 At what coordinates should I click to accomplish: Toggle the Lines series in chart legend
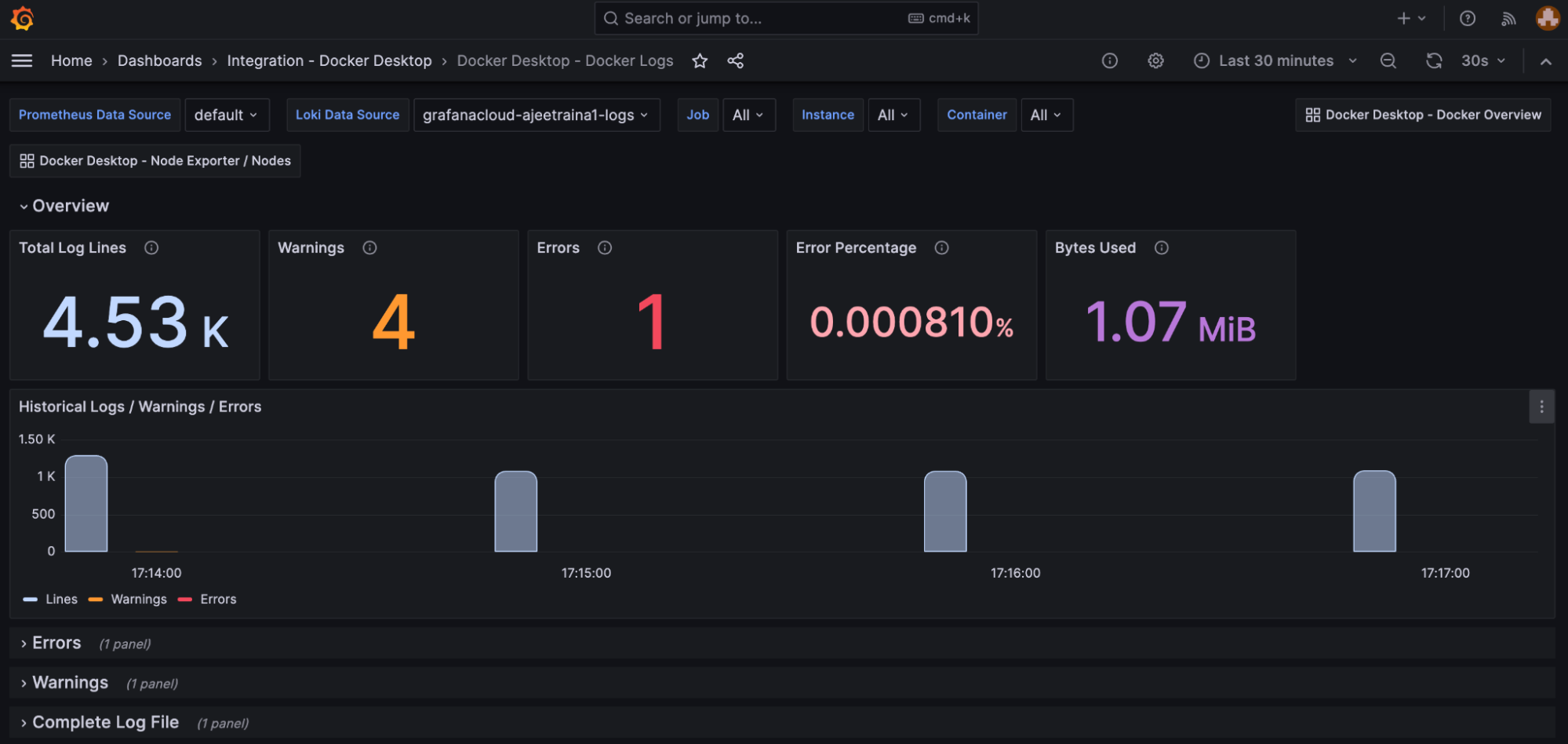coord(61,599)
